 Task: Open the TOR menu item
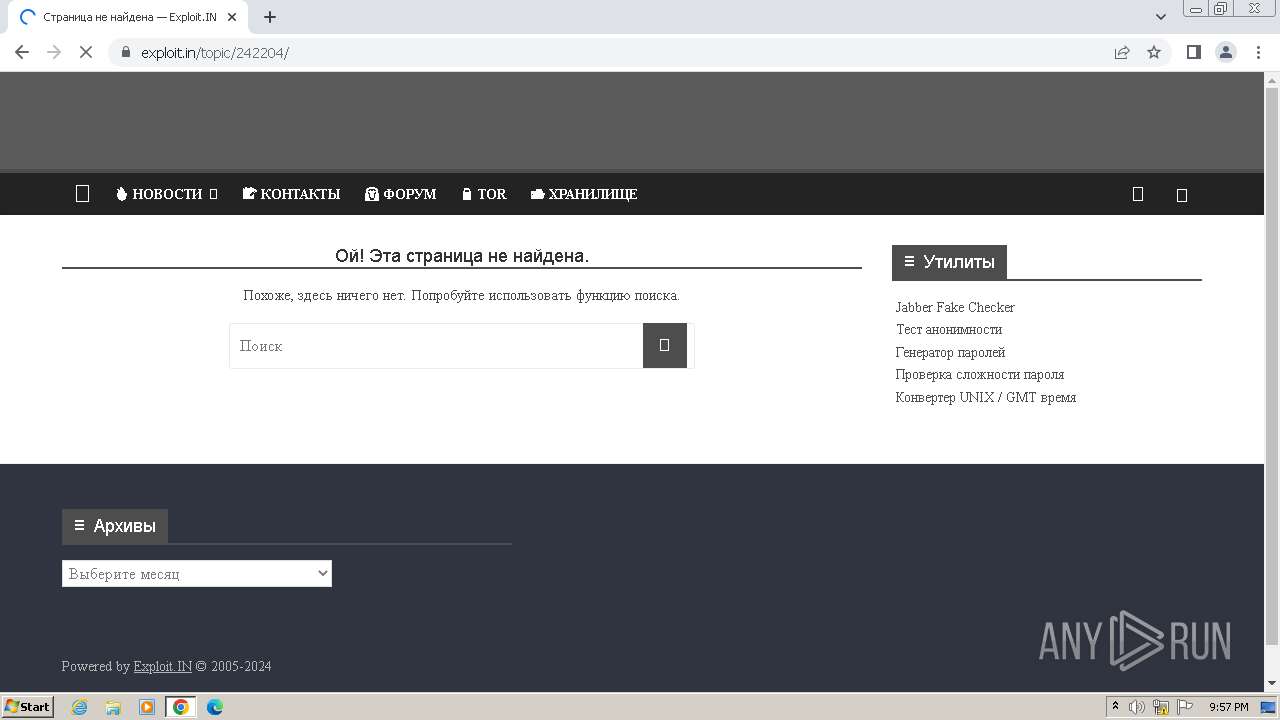tap(484, 194)
